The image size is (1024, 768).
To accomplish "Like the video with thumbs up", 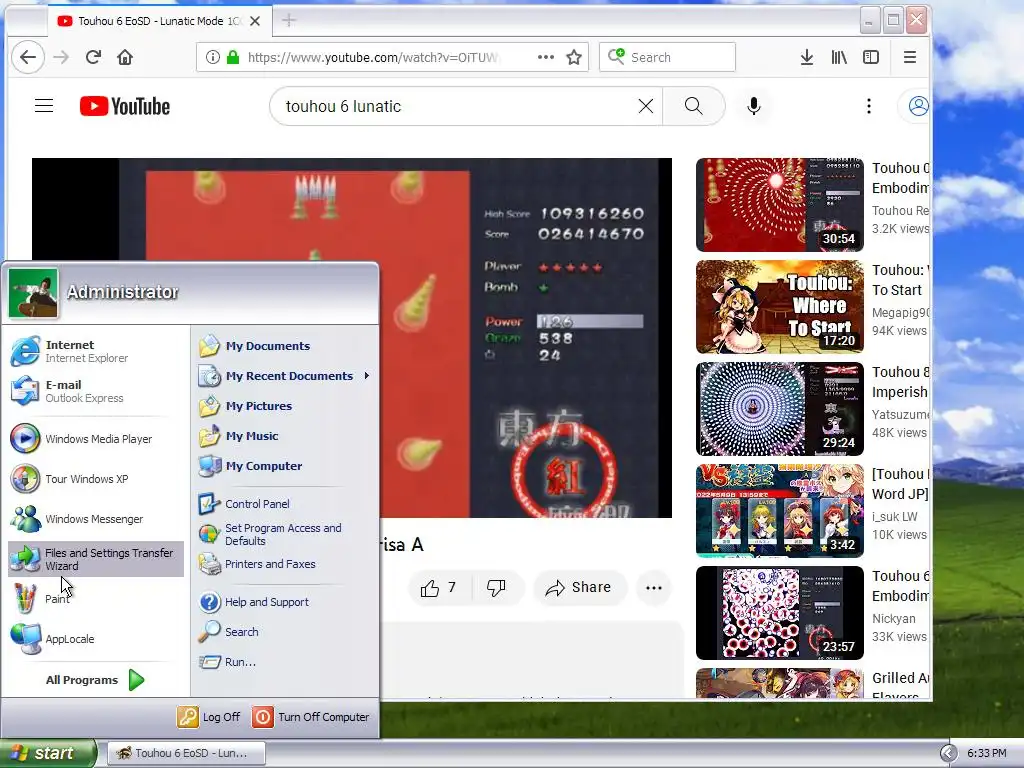I will (439, 588).
